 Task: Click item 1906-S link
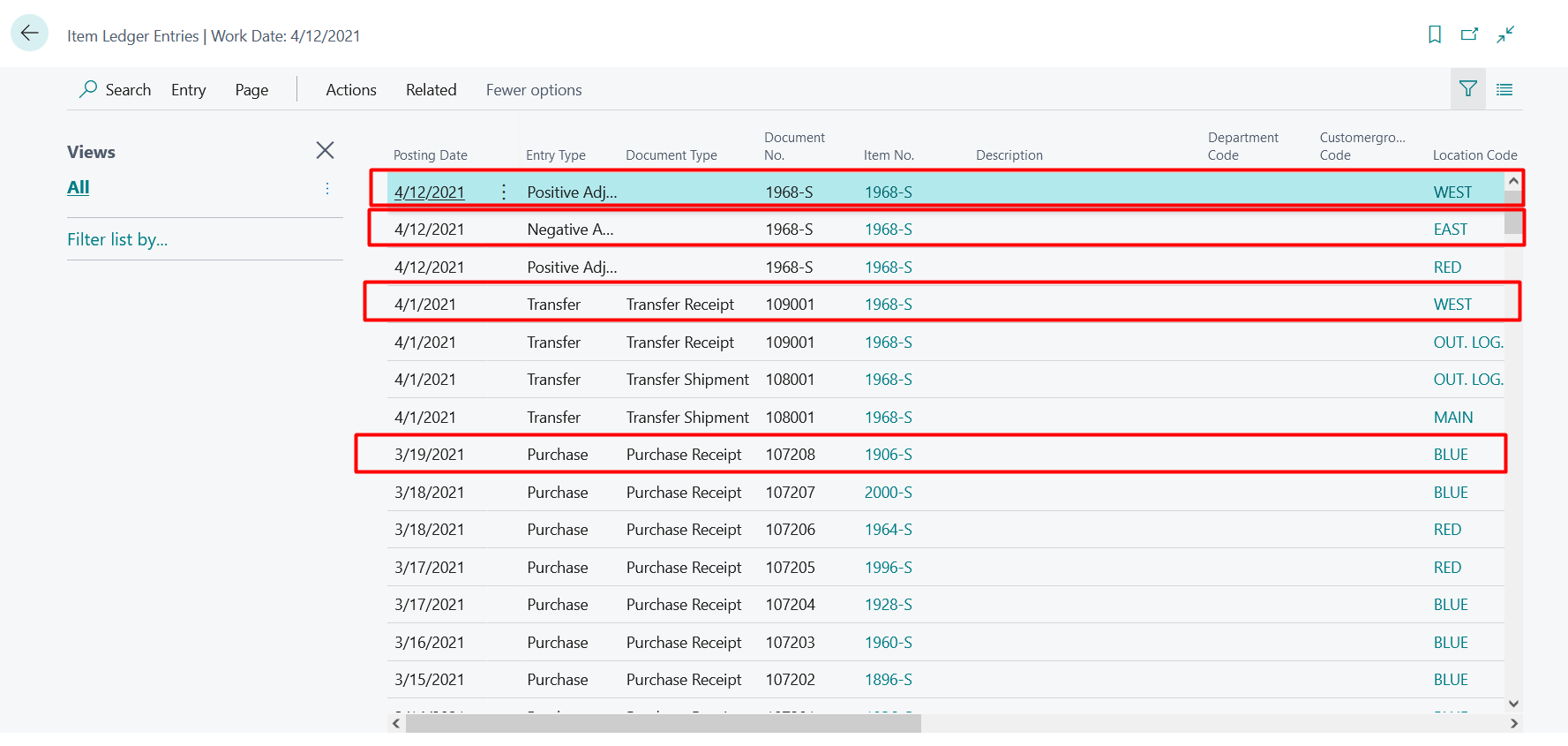[x=889, y=454]
